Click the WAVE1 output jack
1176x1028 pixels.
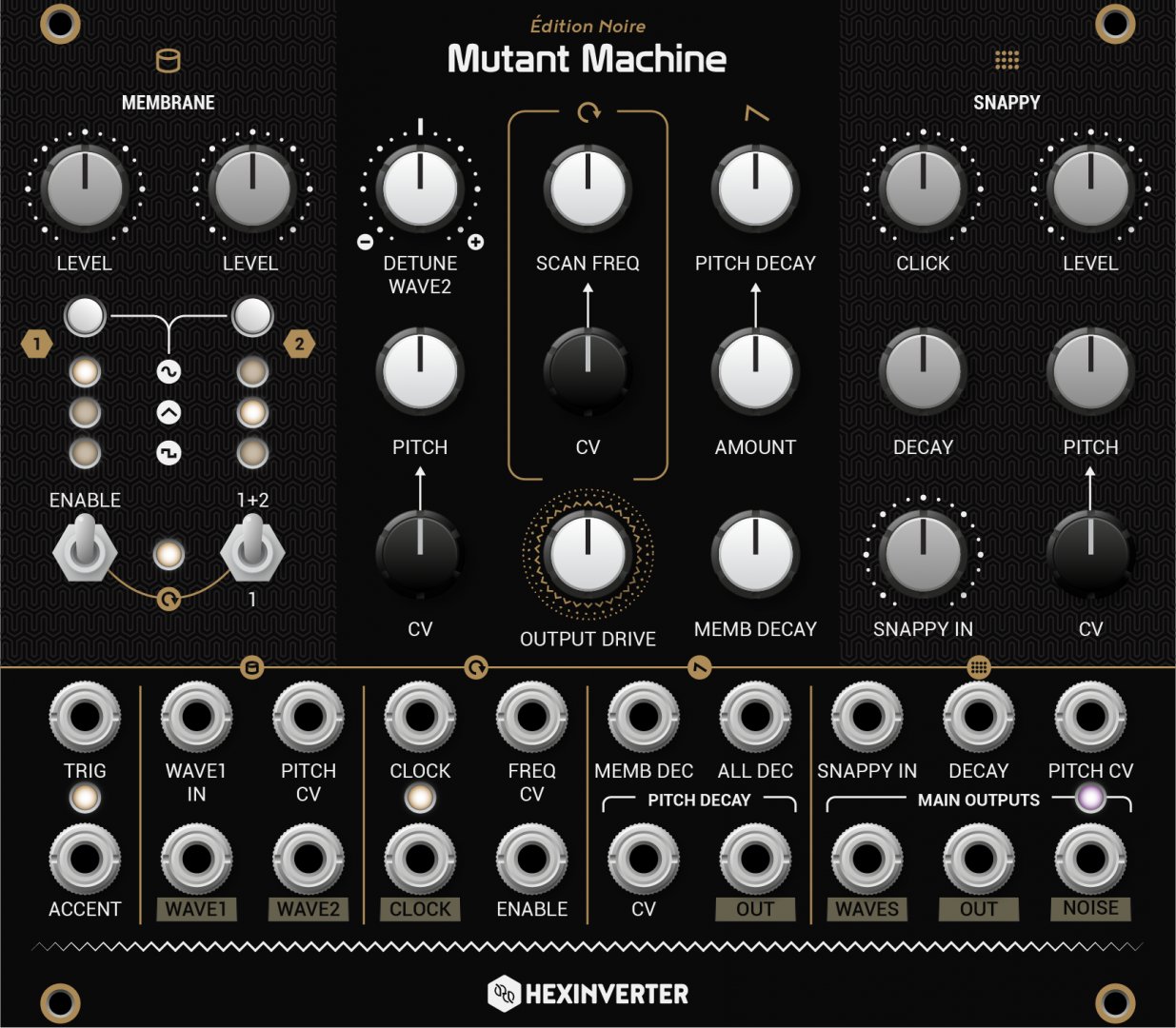pyautogui.click(x=196, y=859)
